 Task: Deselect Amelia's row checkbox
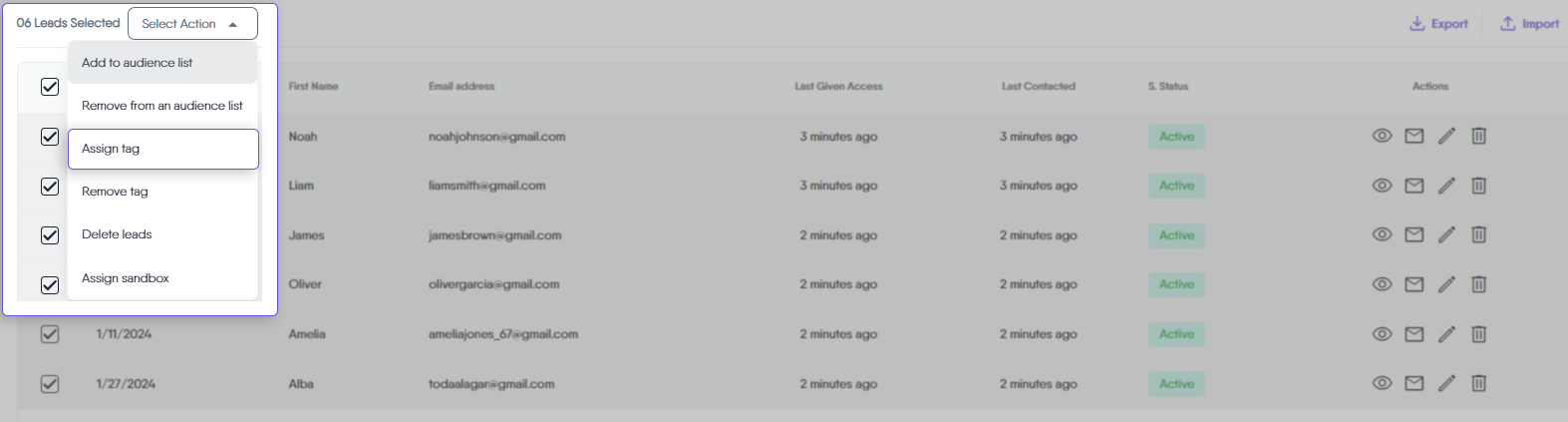click(50, 334)
